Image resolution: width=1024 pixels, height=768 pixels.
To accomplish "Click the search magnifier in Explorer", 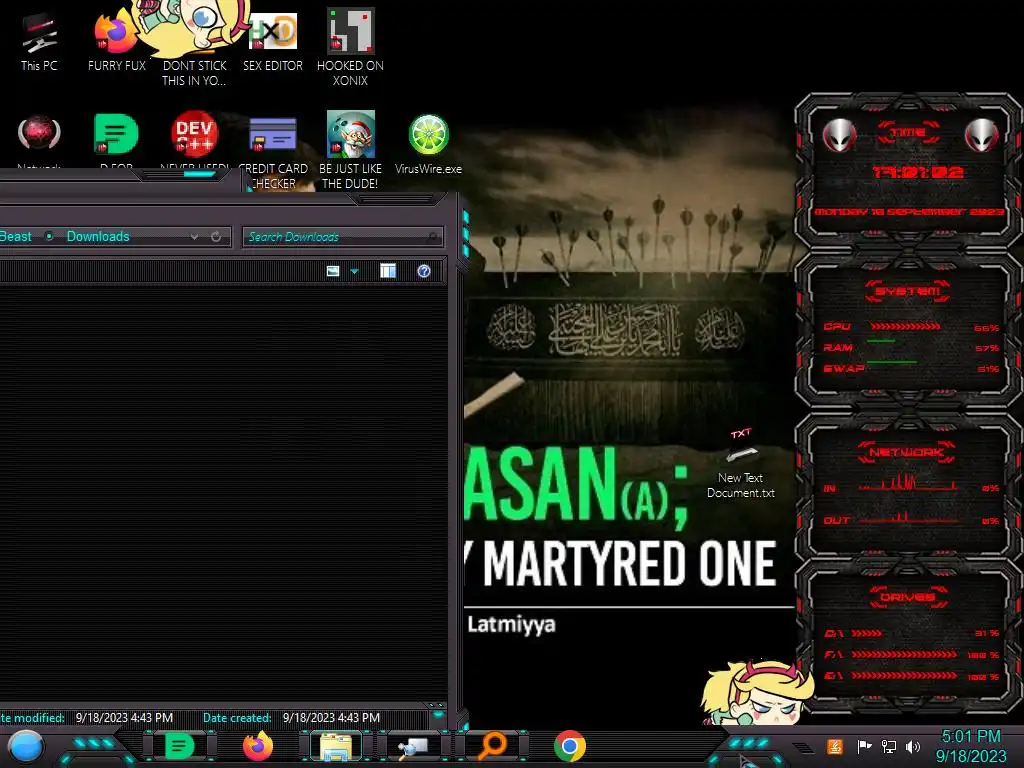I will [432, 236].
